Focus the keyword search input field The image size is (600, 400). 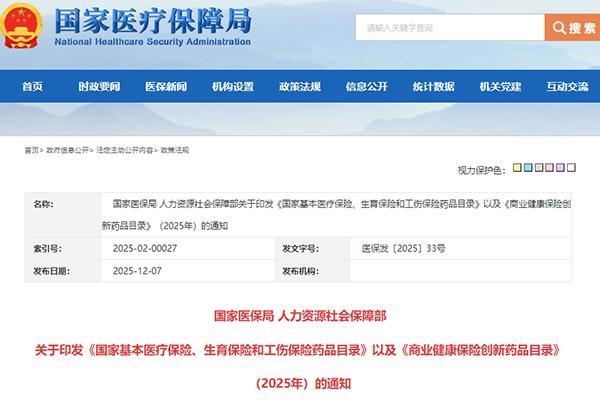click(450, 28)
